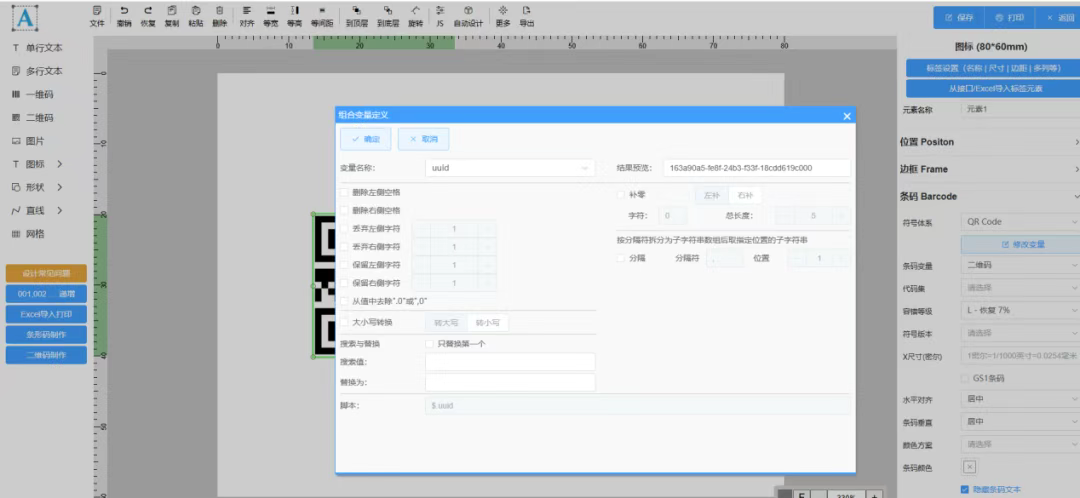Click the 粘贴 (Paste) toolbar icon
The image size is (1080, 498).
click(196, 16)
